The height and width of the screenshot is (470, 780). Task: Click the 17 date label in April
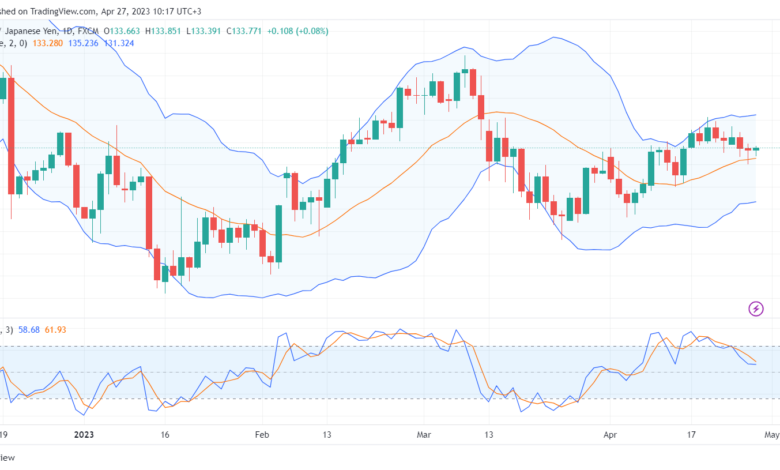tap(691, 435)
